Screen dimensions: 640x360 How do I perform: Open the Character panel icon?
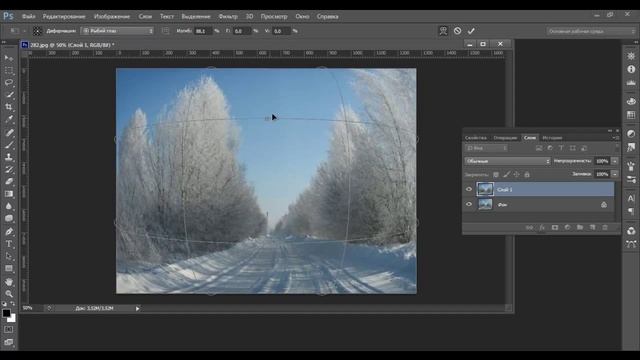tap(631, 198)
